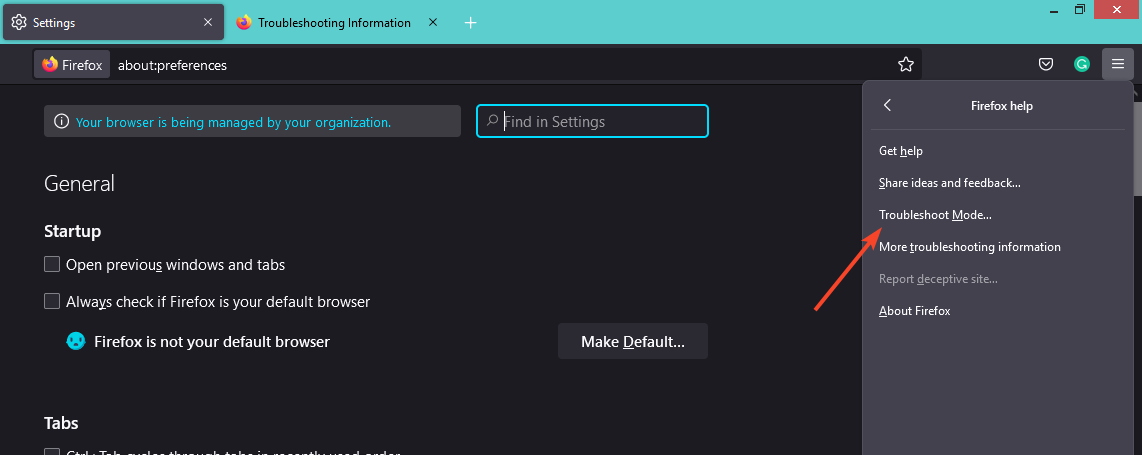Click the bookmark star icon in address bar

point(906,65)
